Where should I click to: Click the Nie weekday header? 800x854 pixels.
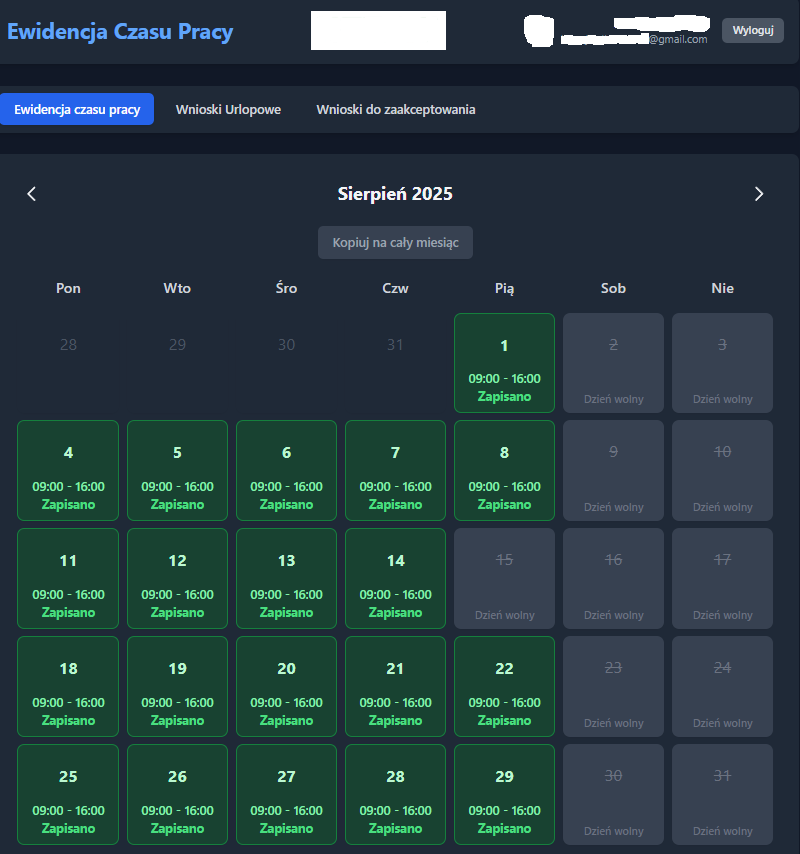click(722, 288)
